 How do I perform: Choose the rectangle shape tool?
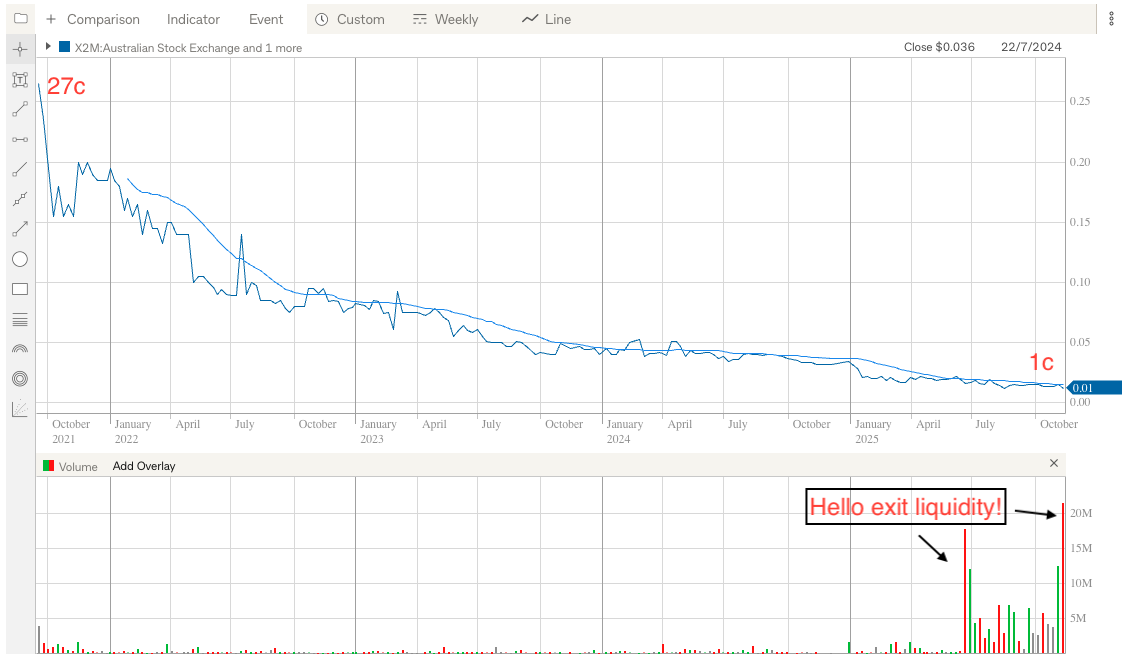[x=20, y=289]
